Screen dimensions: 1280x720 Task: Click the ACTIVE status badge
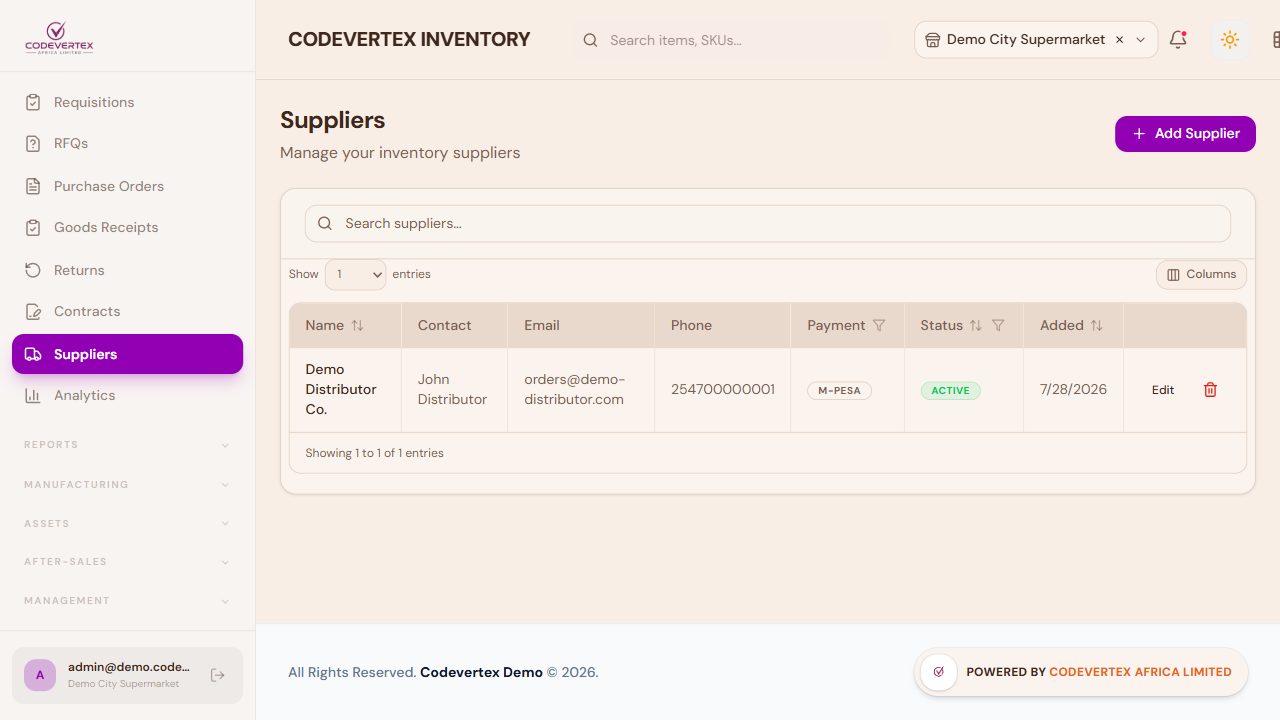click(950, 390)
